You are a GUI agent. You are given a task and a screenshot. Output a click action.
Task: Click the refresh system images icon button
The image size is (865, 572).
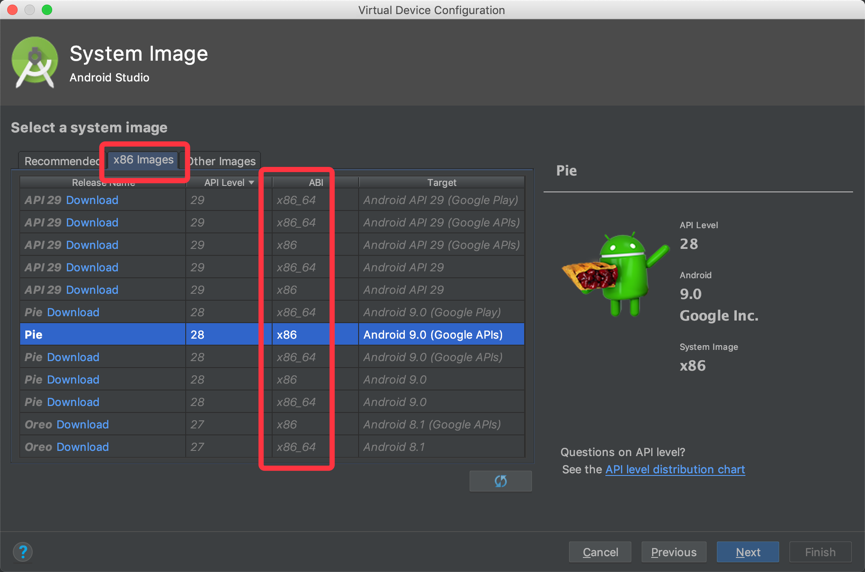(500, 481)
